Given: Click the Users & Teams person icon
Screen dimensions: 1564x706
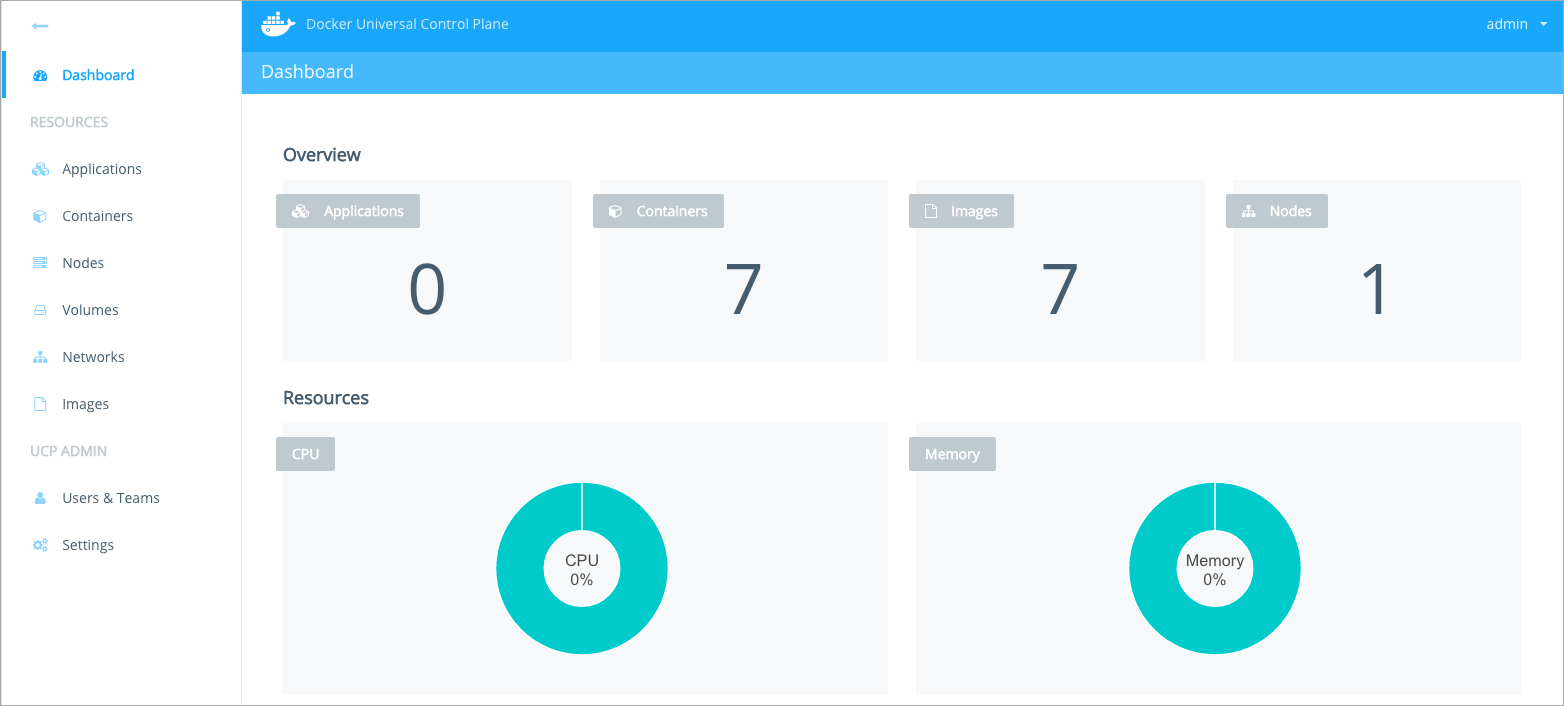Looking at the screenshot, I should pos(40,498).
